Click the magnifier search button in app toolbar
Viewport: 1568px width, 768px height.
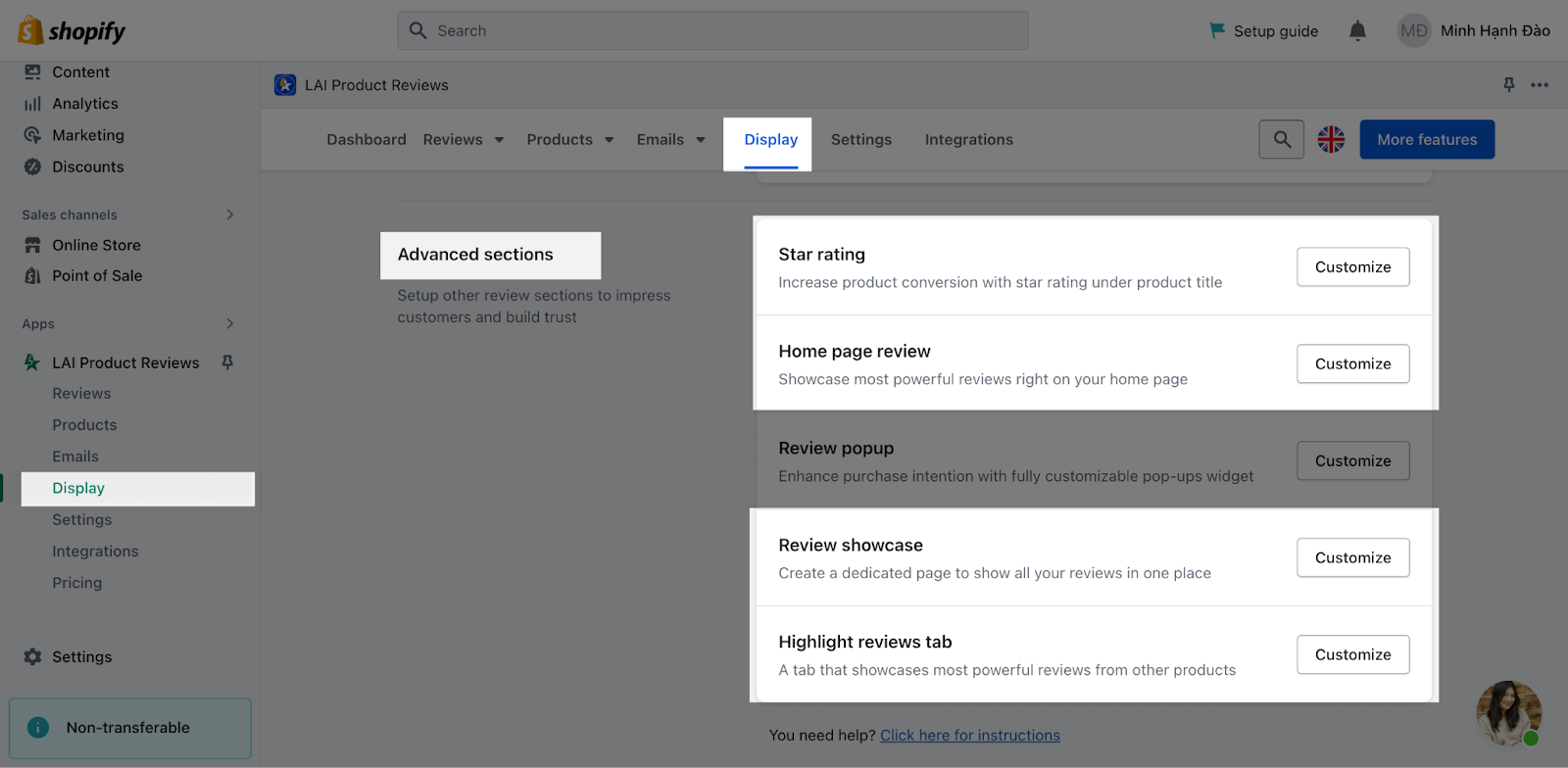tap(1282, 139)
